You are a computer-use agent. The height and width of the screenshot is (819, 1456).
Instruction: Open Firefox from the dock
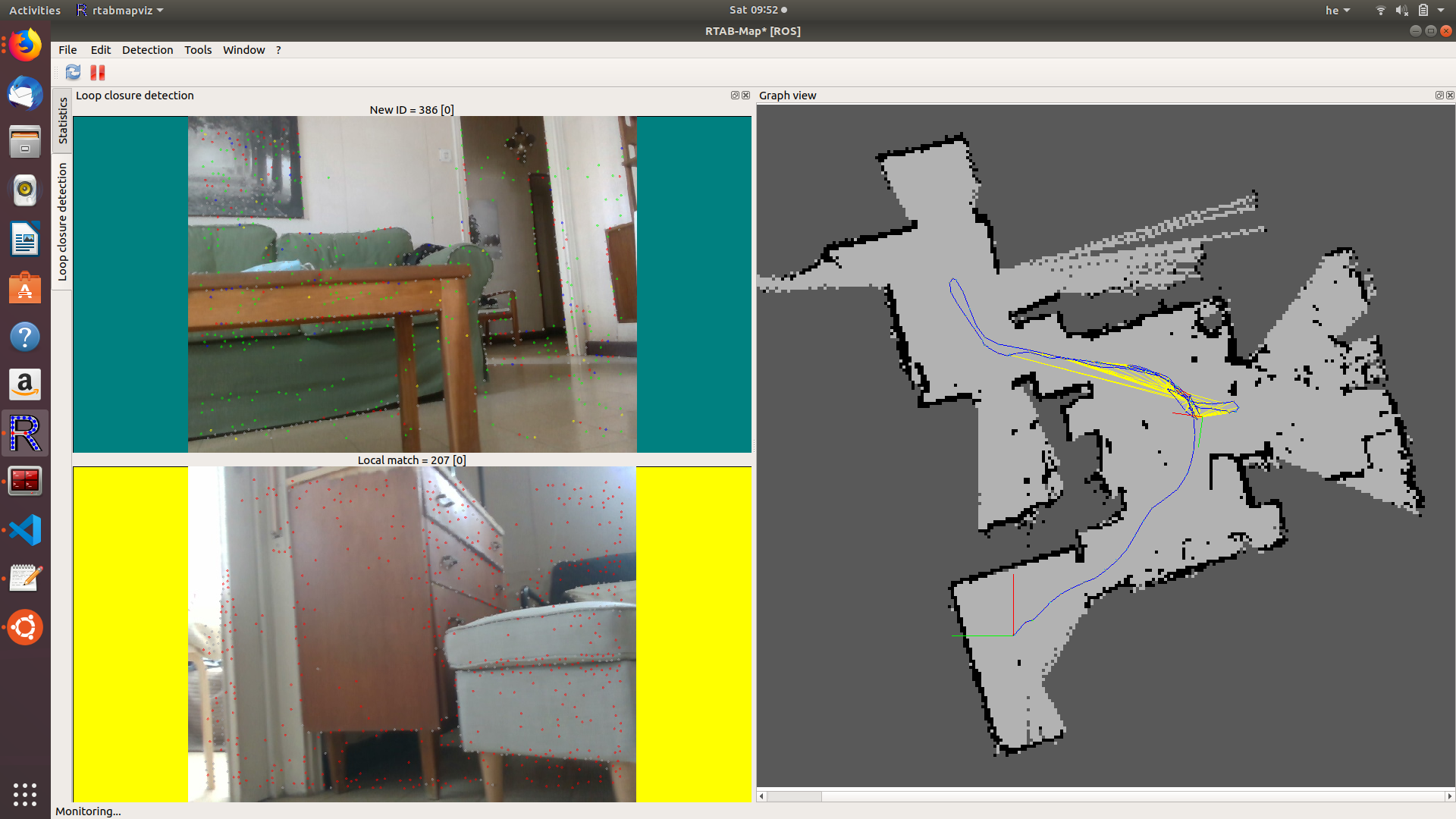25,45
